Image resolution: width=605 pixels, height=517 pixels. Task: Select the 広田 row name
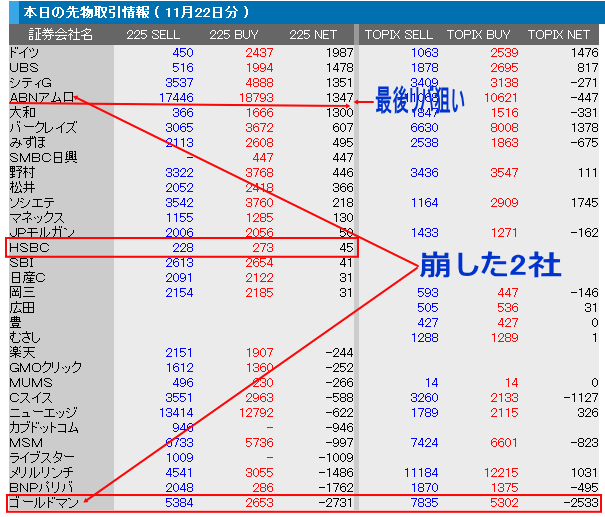[22, 308]
